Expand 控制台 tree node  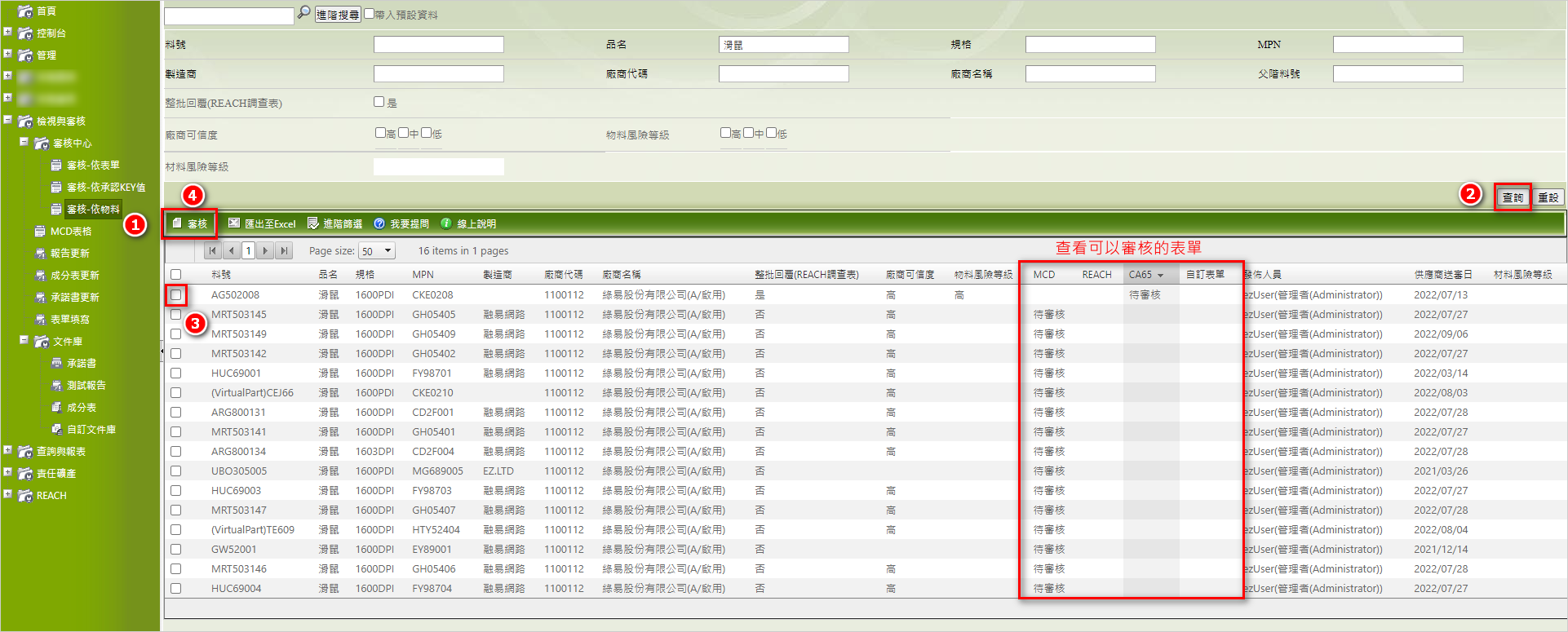[x=7, y=32]
